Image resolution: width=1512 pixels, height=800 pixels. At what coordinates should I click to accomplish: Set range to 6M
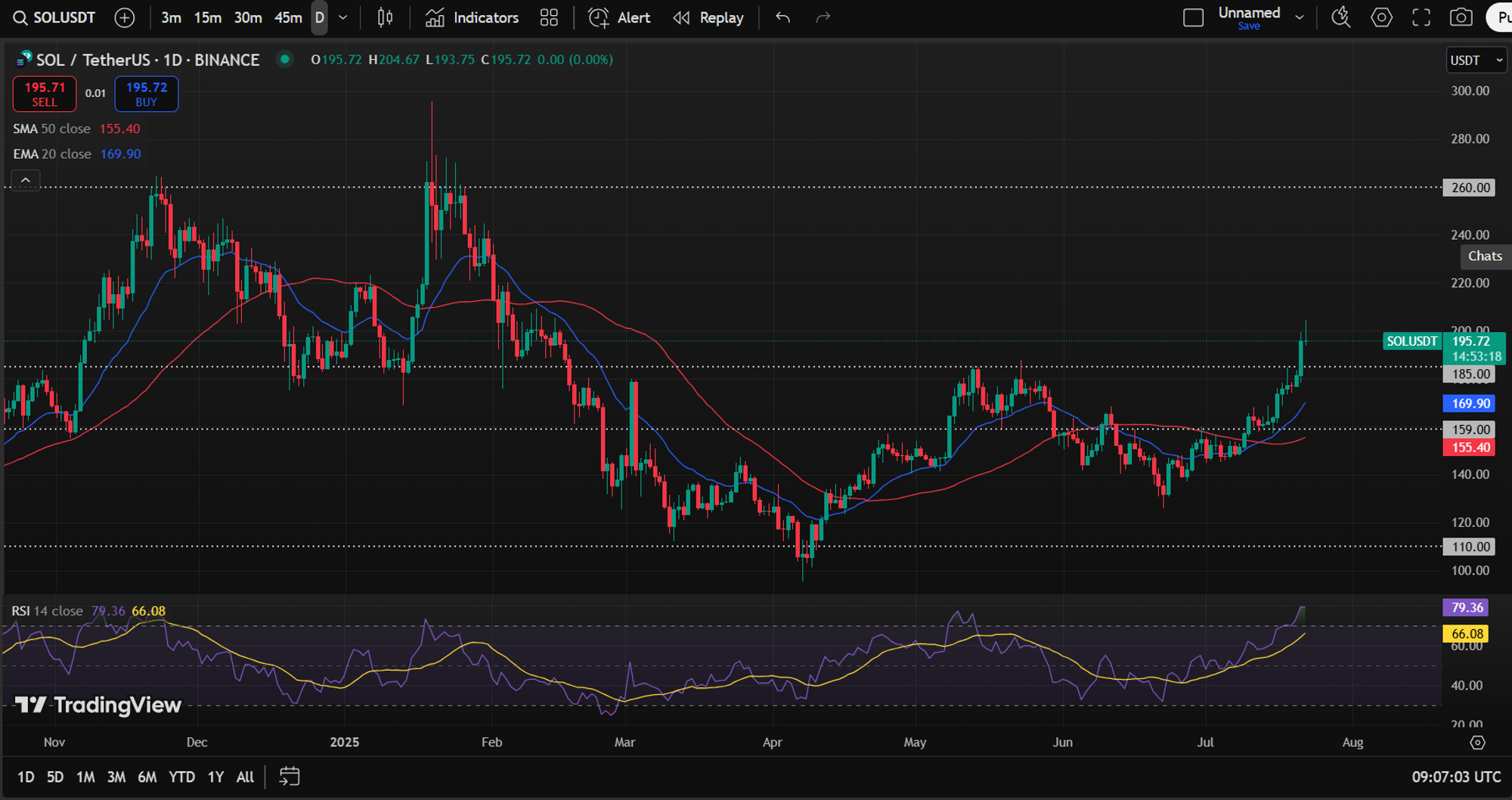tap(147, 777)
